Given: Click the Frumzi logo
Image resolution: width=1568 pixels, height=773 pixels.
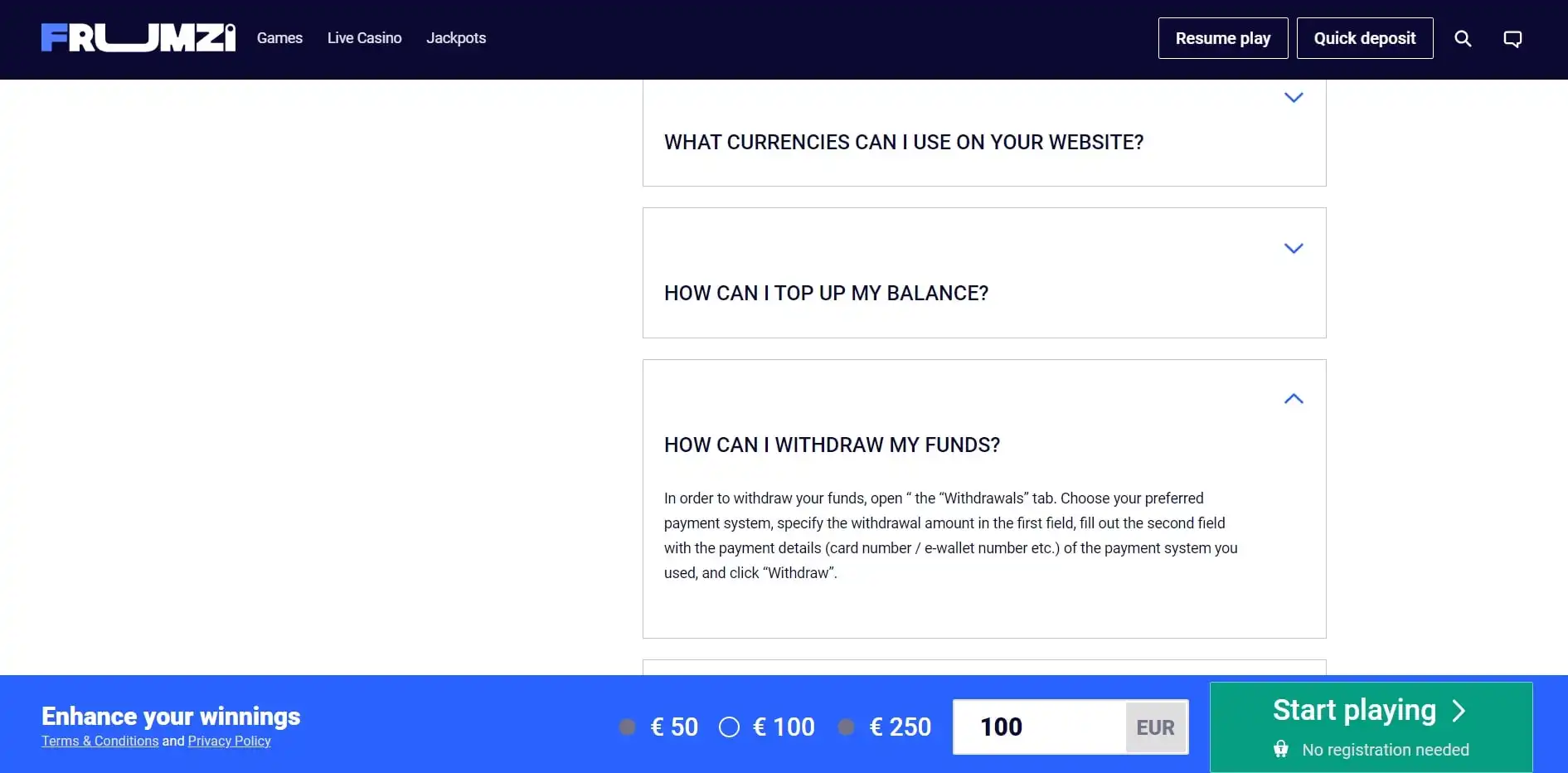Looking at the screenshot, I should point(138,38).
